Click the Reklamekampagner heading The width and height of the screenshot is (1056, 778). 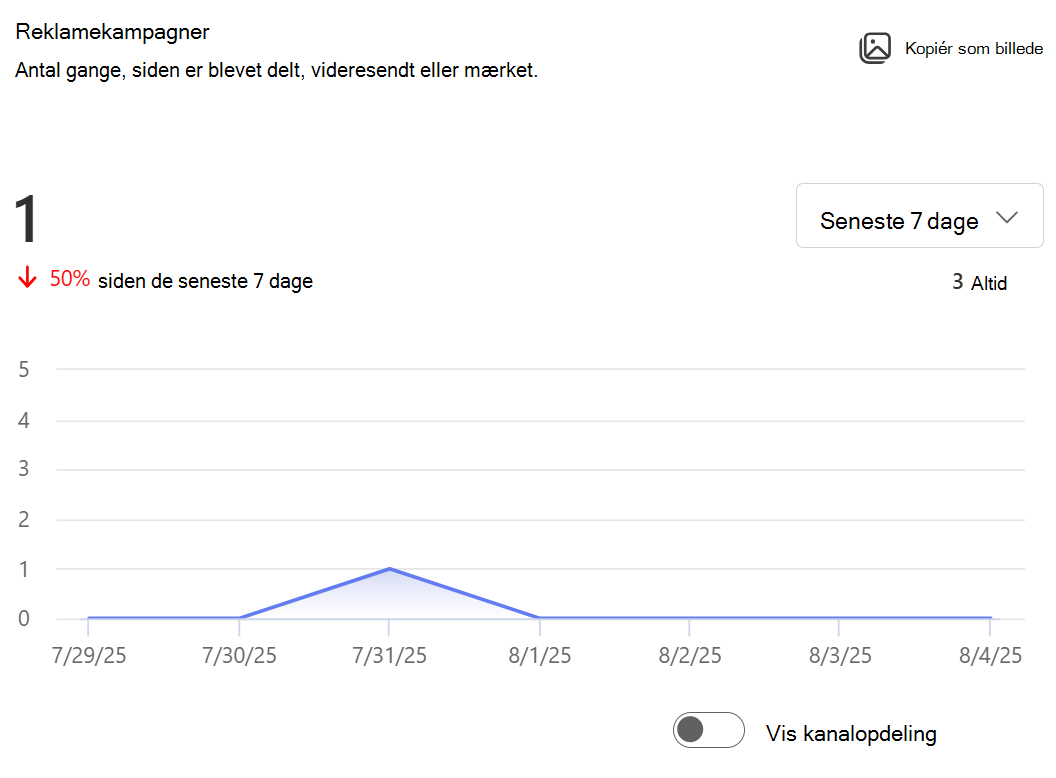[112, 32]
